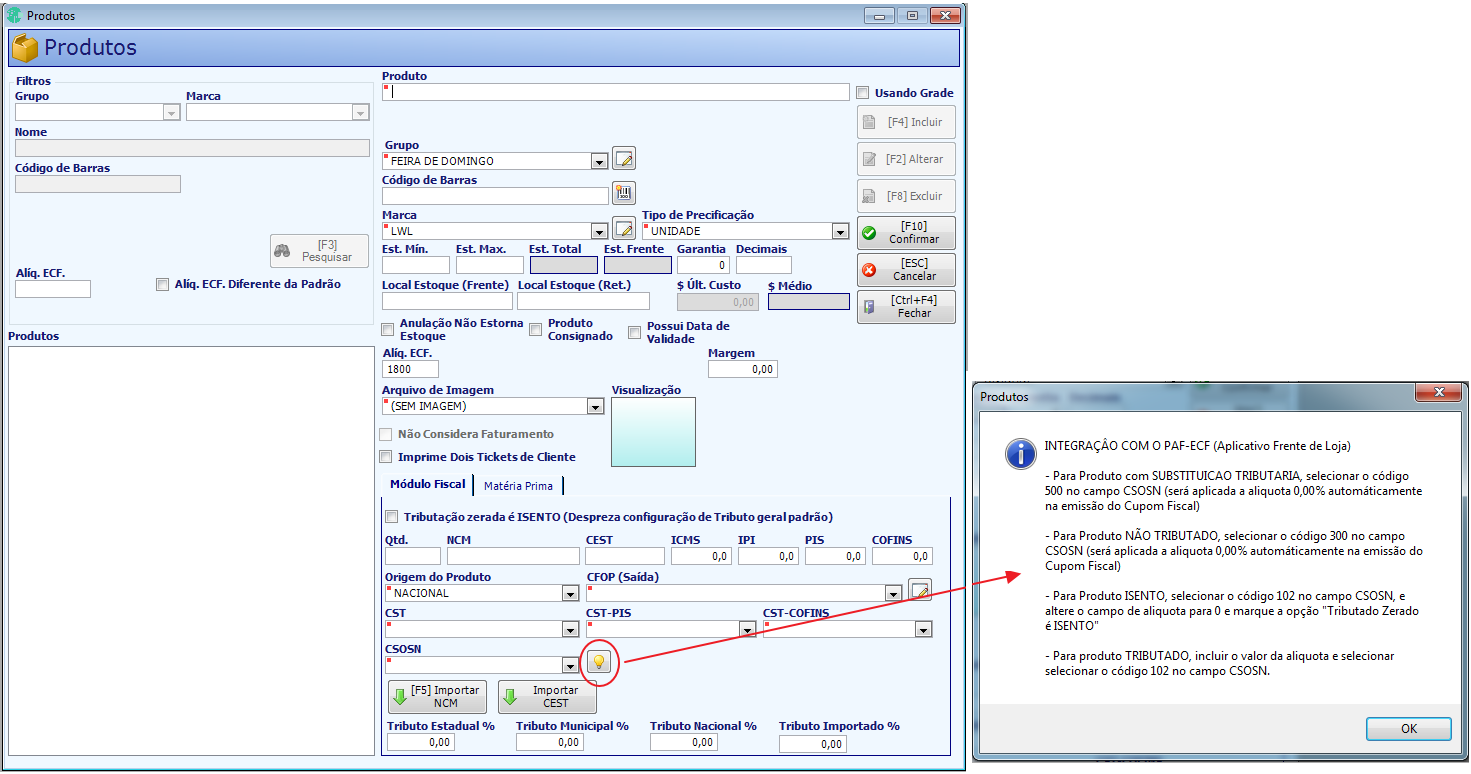Click the [F3] Pesquisar binoculars button
Screen dimensions: 1471x774
[x=319, y=251]
